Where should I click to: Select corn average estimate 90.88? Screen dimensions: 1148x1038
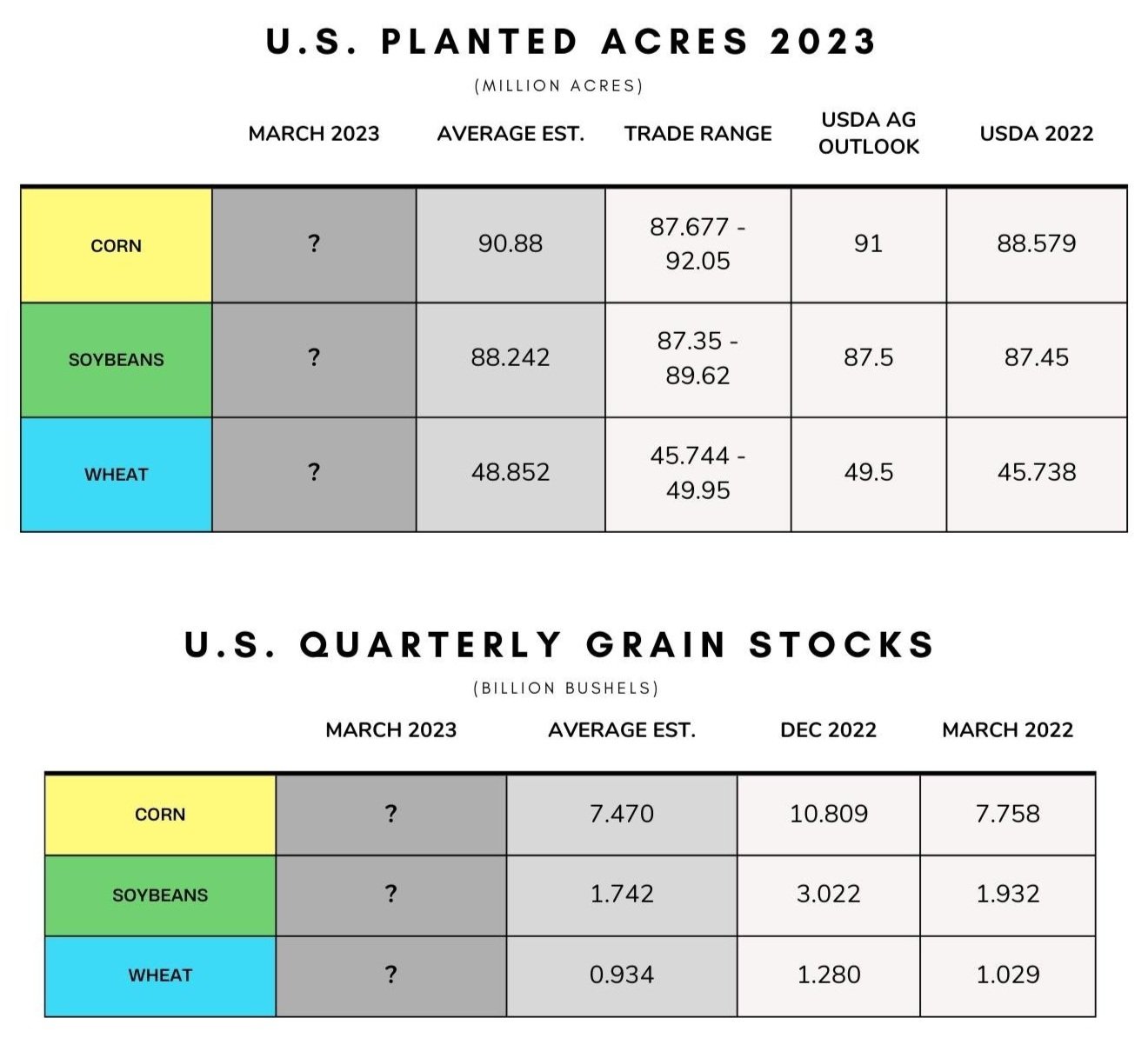(x=511, y=243)
